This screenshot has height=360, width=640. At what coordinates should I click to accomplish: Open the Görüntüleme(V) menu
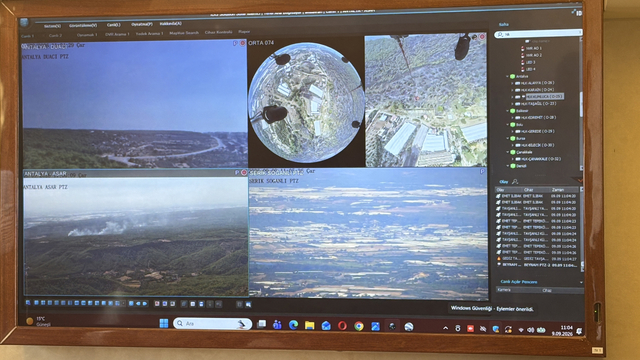point(83,25)
